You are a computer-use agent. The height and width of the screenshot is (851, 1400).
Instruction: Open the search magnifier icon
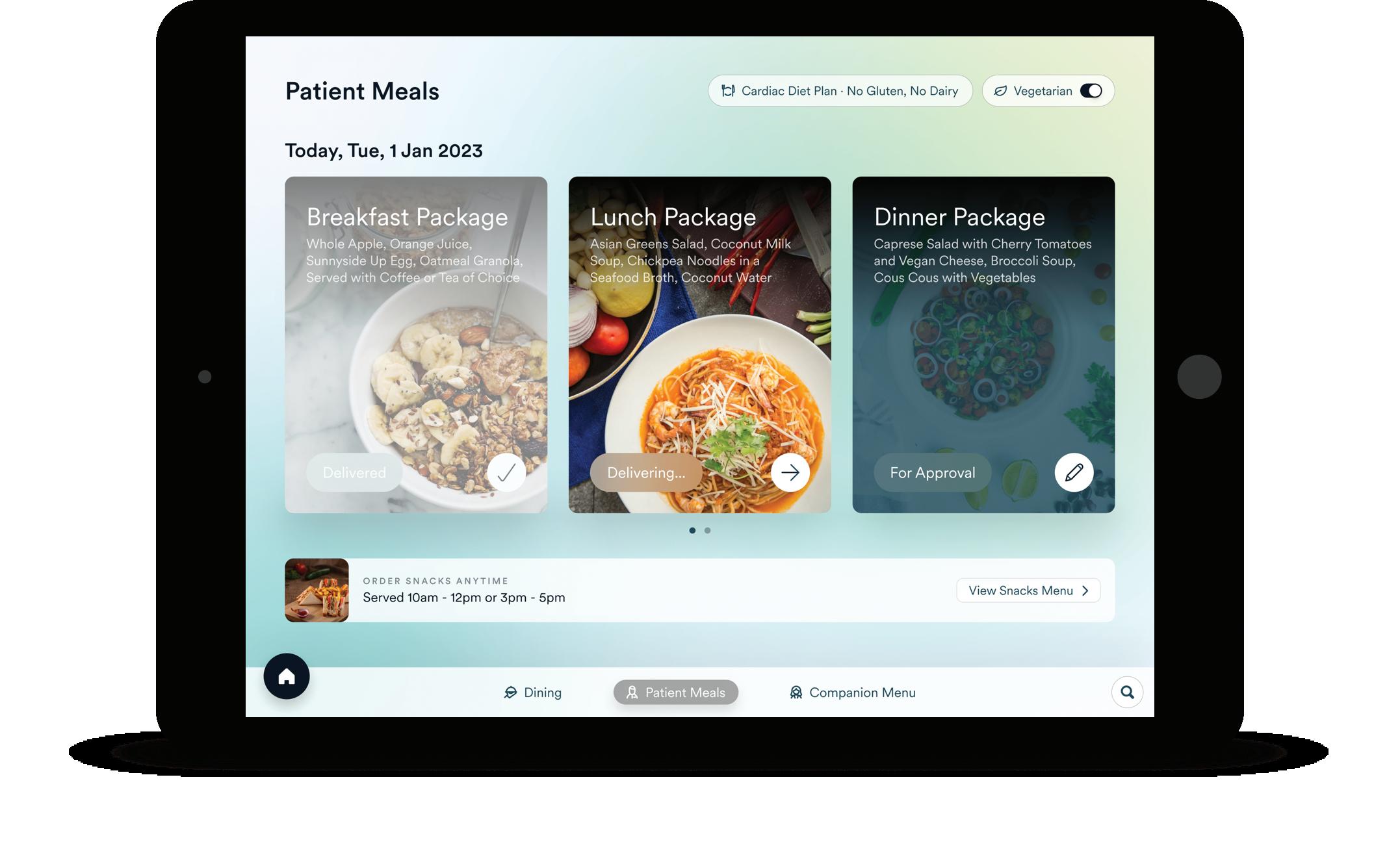pyautogui.click(x=1127, y=692)
